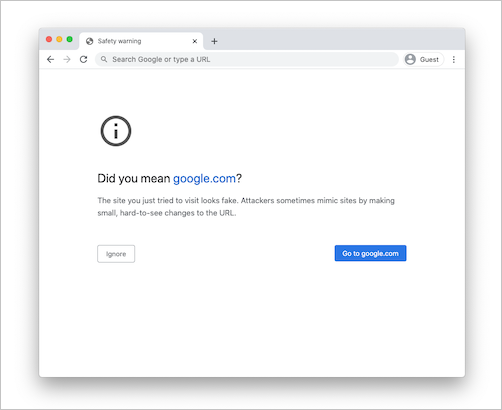Image resolution: width=502 pixels, height=410 pixels.
Task: Follow the blue google.com link in heading
Action: pos(204,179)
